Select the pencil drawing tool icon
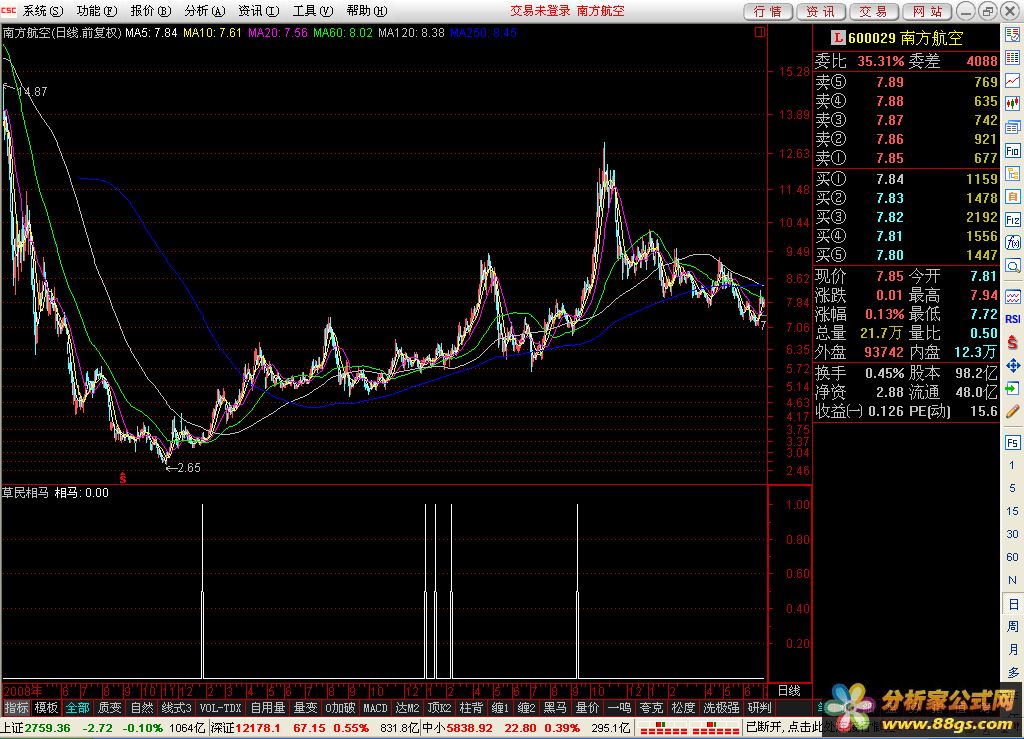Screen dimensions: 1024x739 point(1012,411)
